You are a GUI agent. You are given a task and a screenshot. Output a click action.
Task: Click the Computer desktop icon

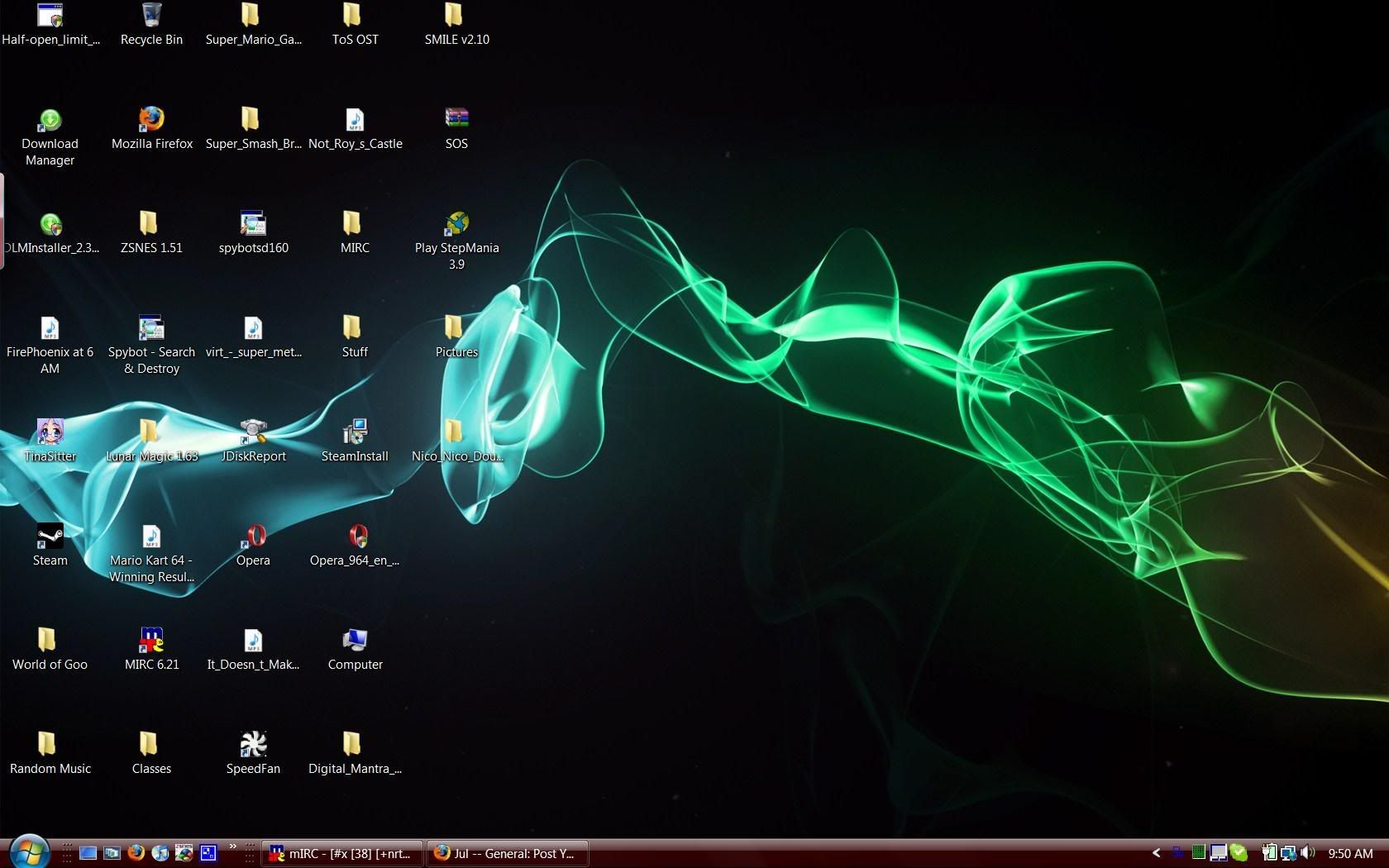[x=355, y=641]
